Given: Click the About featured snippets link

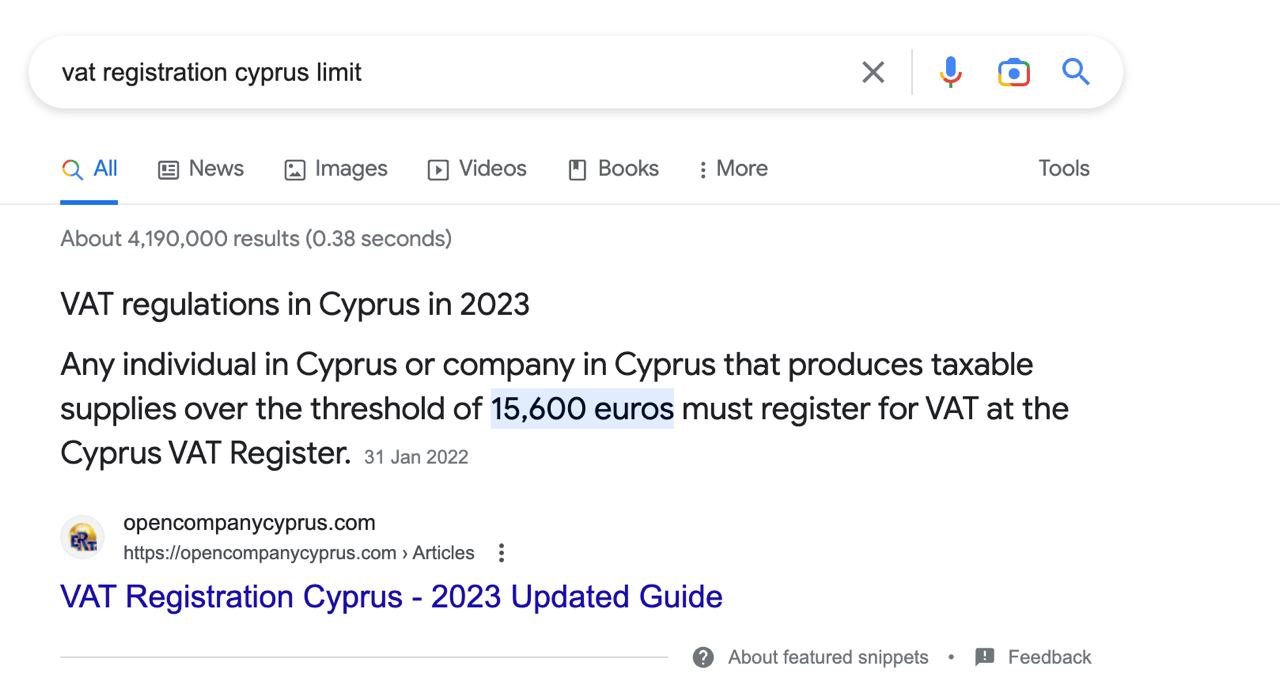Looking at the screenshot, I should [x=828, y=657].
